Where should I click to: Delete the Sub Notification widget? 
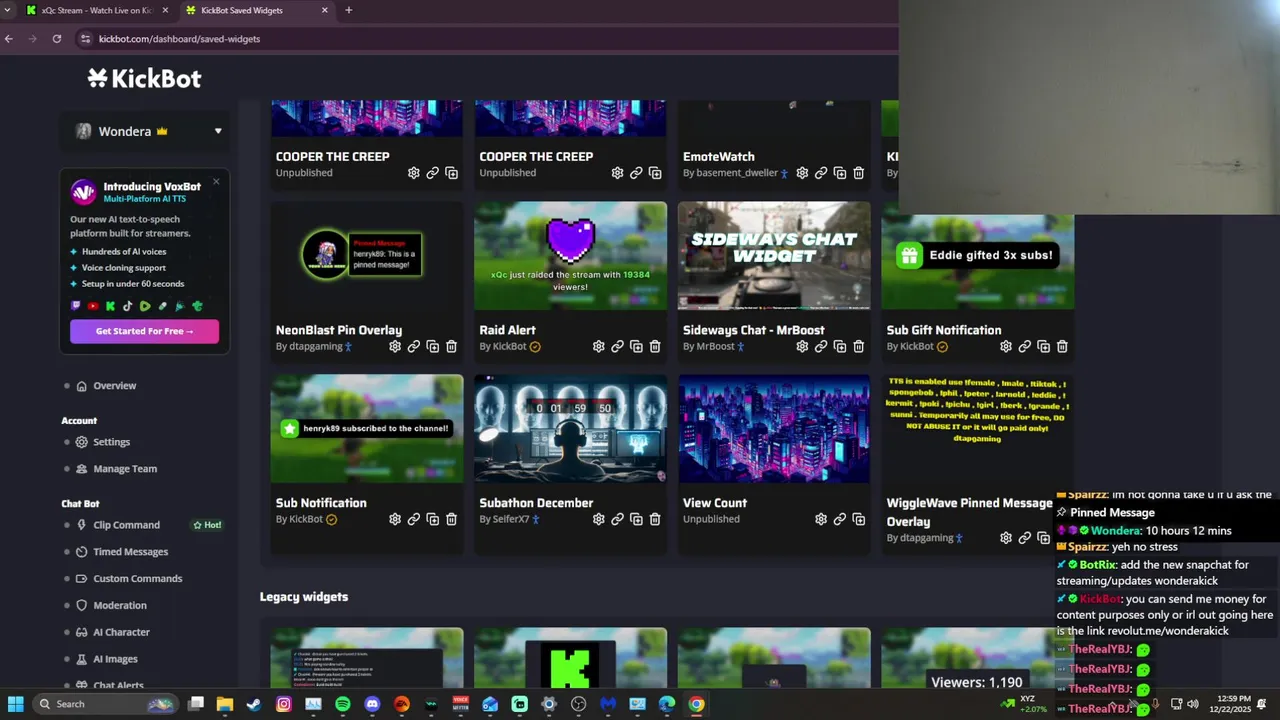451,519
